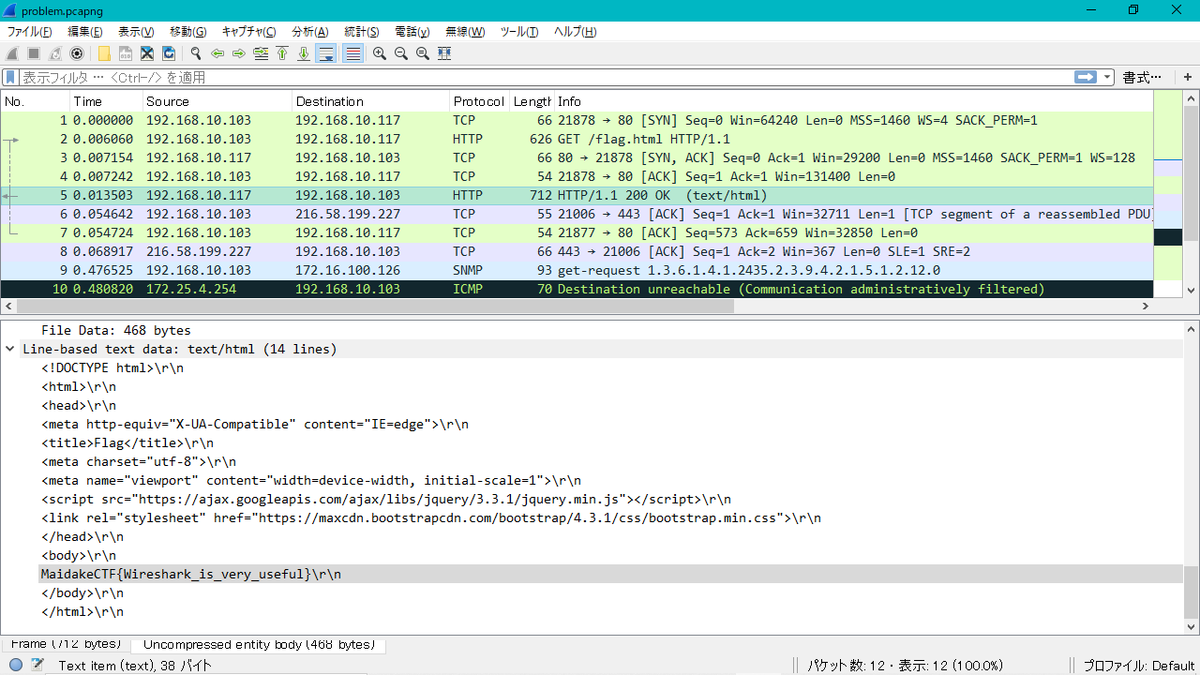
Task: Open the filter history dropdown arrow
Action: click(1107, 77)
